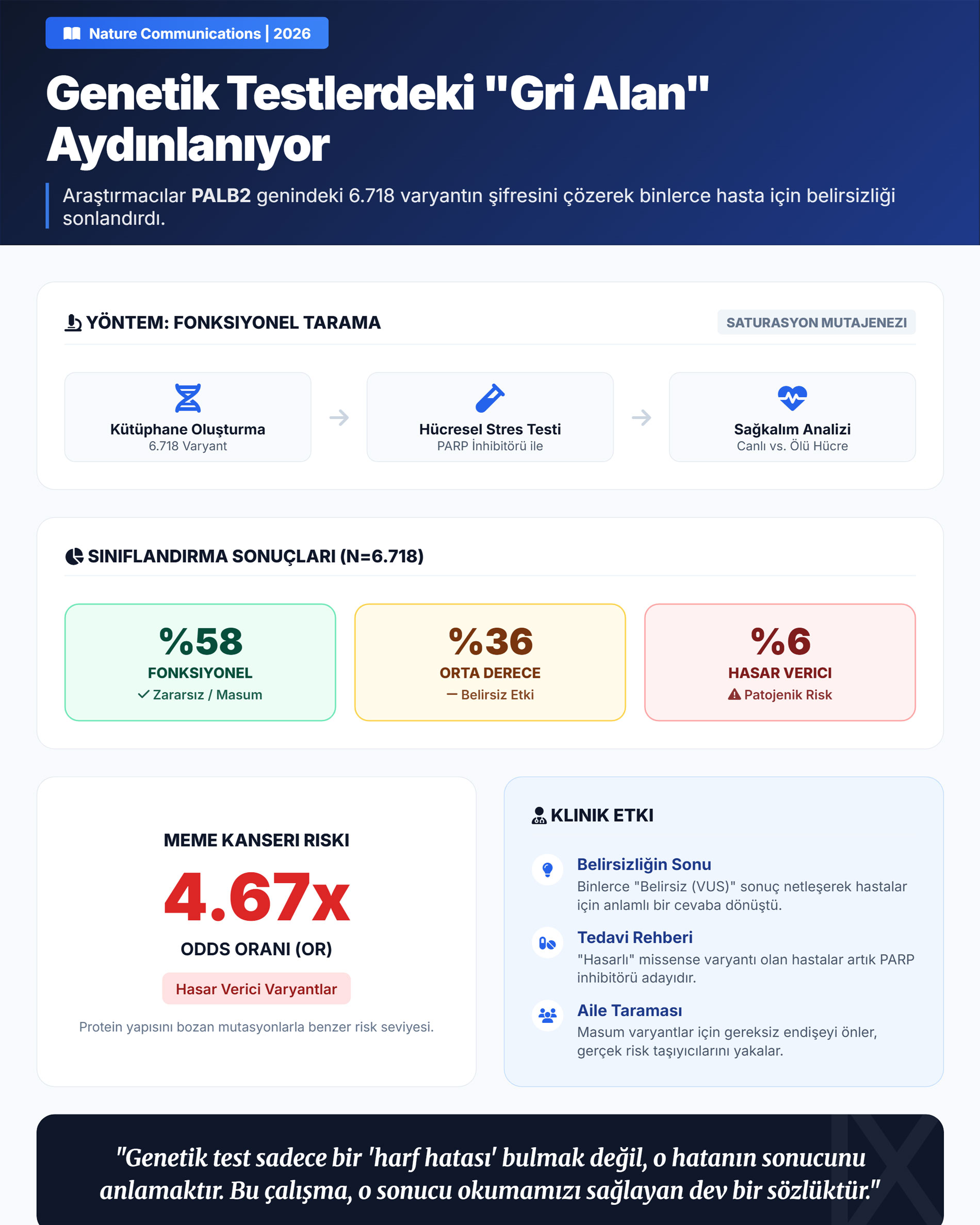This screenshot has height=1225, width=980.
Task: Select the %6 HASAR VERICI red card
Action: pos(780,662)
